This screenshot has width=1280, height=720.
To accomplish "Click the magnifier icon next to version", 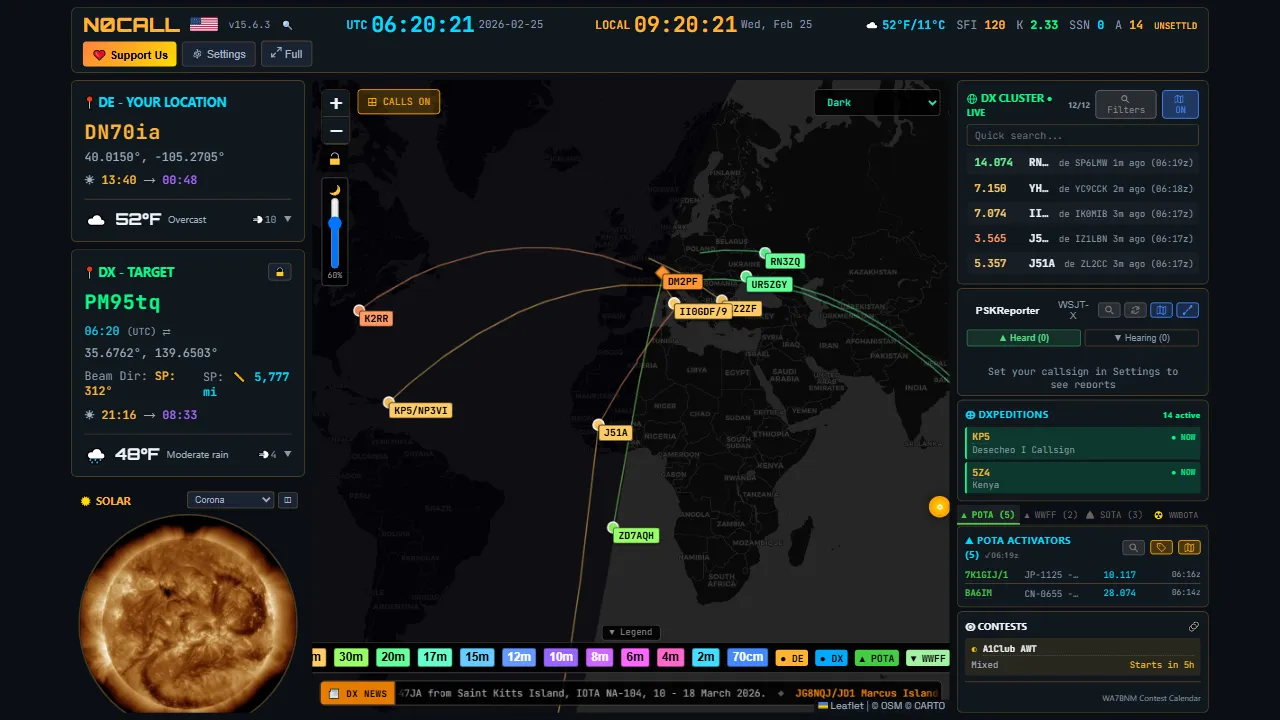I will [288, 25].
